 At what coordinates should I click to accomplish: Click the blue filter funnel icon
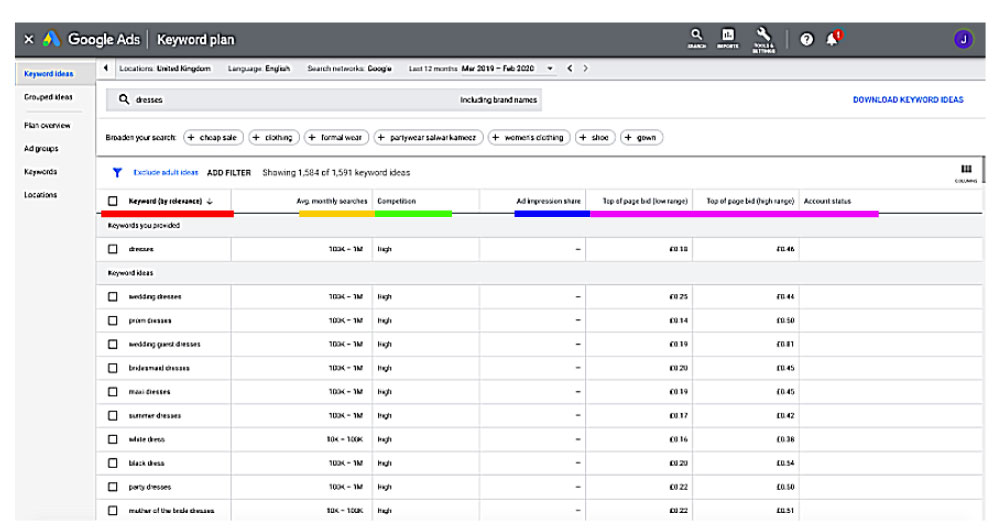[x=117, y=172]
